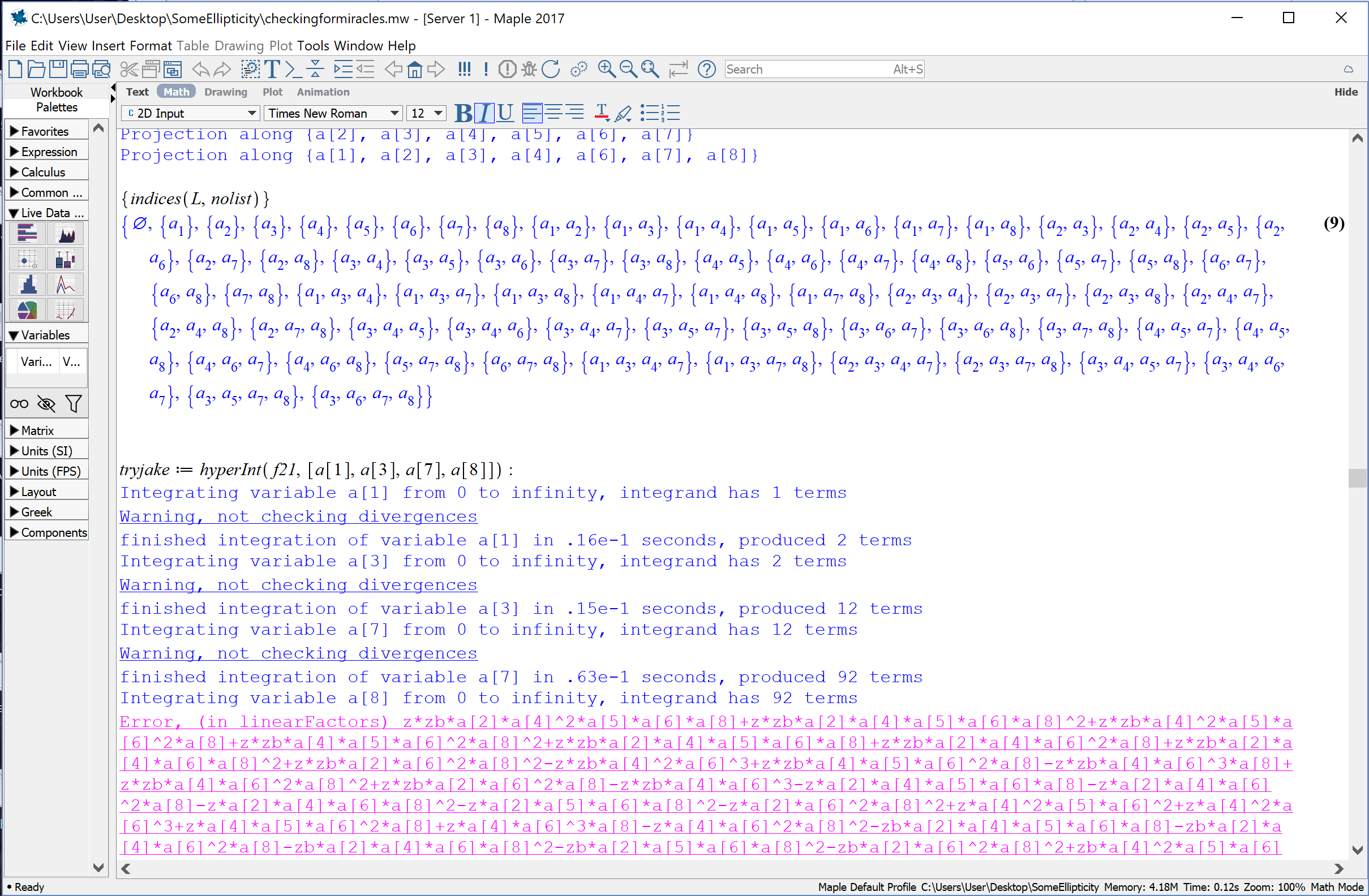This screenshot has width=1369, height=896.
Task: Insert Maple prompt with toolbar icon
Action: point(293,70)
